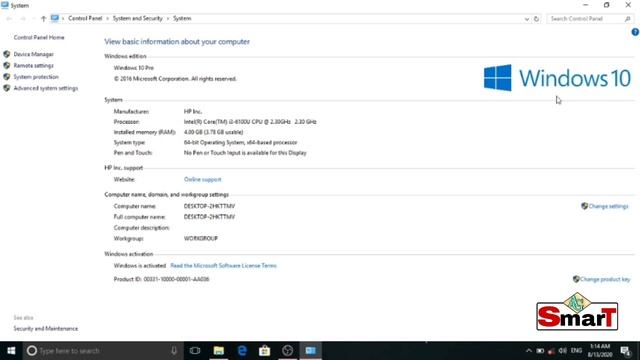The height and width of the screenshot is (360, 640).
Task: Select System breadcrumb item
Action: [x=182, y=18]
